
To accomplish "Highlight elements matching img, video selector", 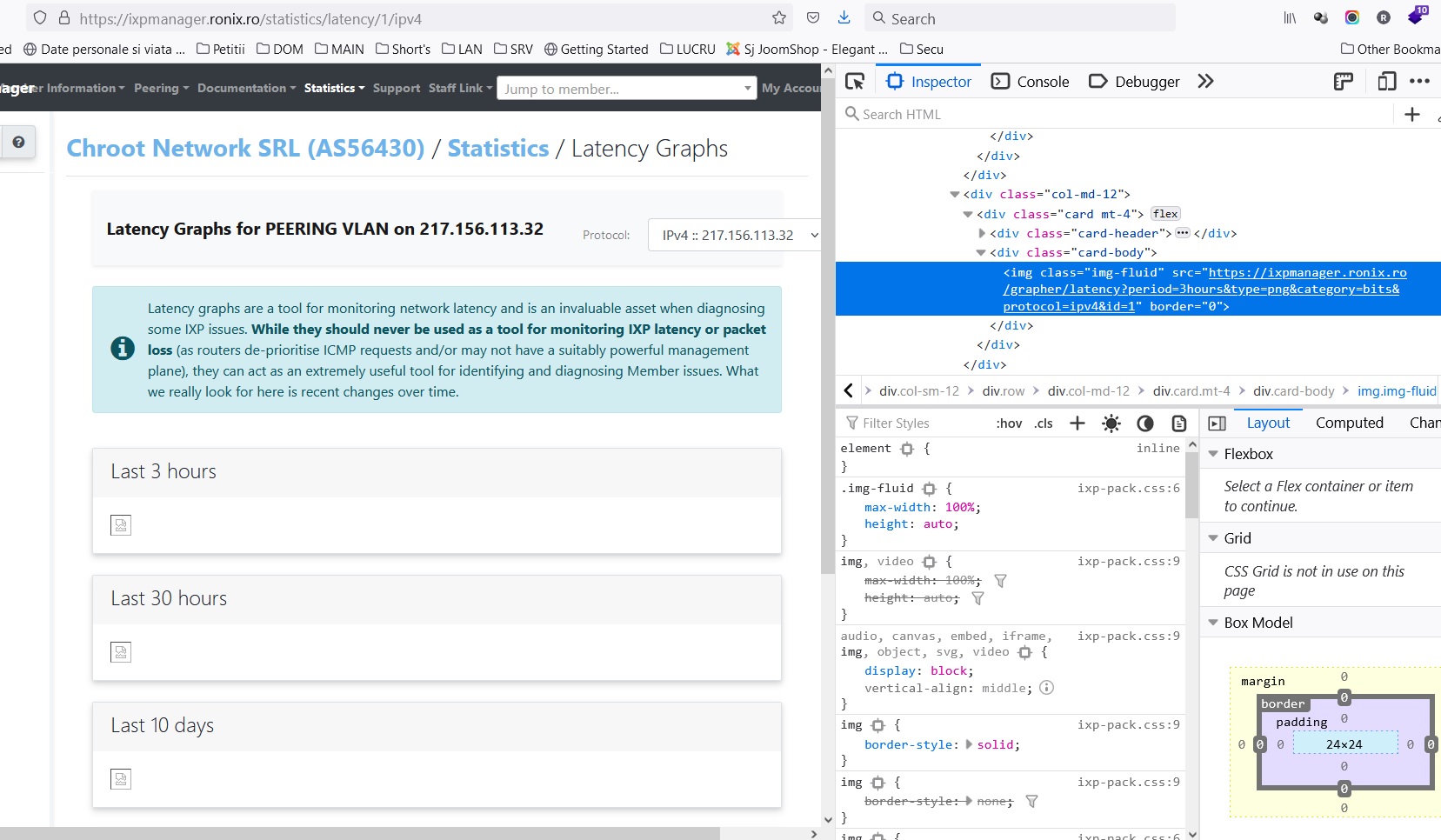I will click(929, 562).
